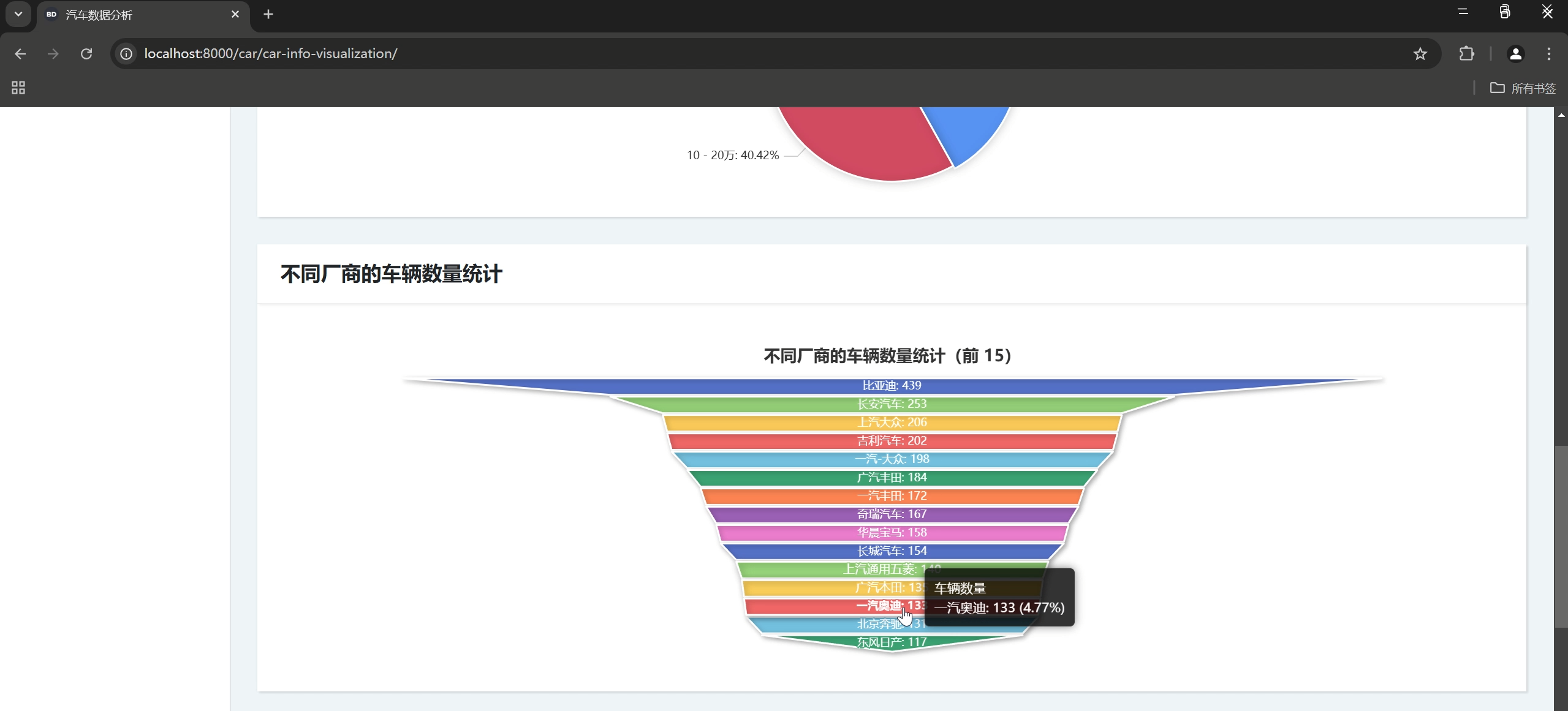Restore down the browser window
The width and height of the screenshot is (1568, 711).
1504,12
